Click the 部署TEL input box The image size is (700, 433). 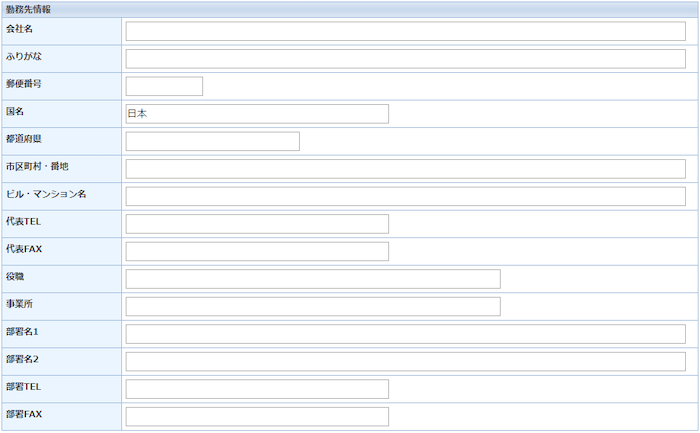click(257, 389)
